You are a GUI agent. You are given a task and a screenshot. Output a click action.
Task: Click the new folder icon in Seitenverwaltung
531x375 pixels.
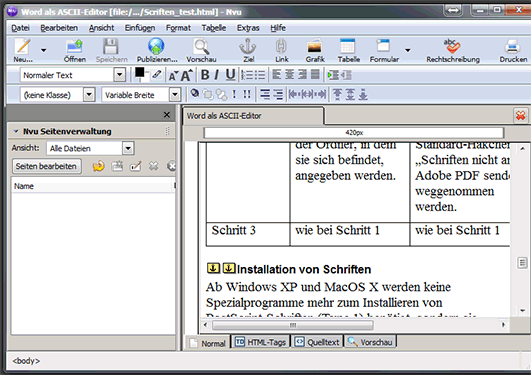pyautogui.click(x=117, y=166)
